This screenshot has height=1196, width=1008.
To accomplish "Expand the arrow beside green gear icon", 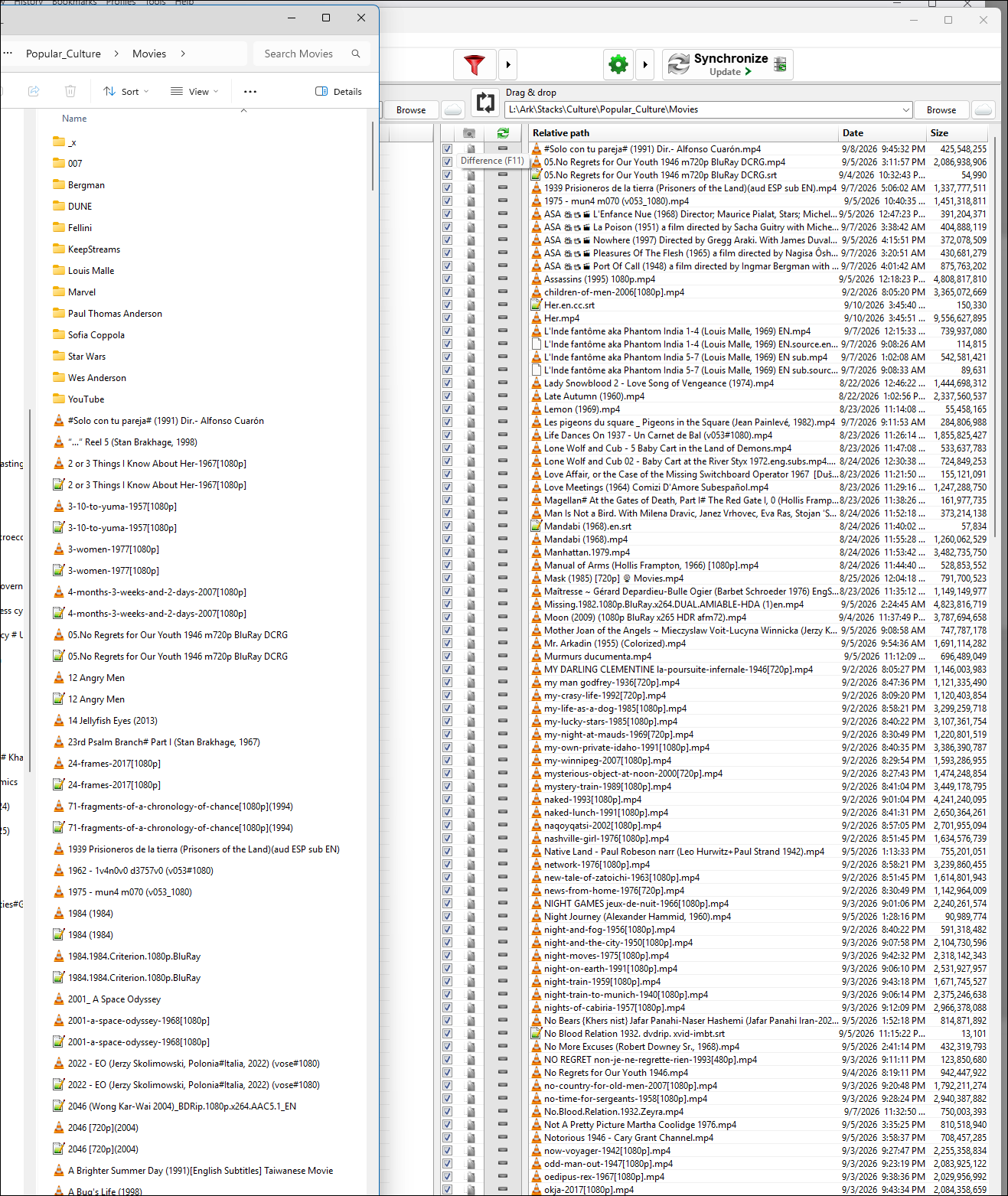I will [645, 65].
